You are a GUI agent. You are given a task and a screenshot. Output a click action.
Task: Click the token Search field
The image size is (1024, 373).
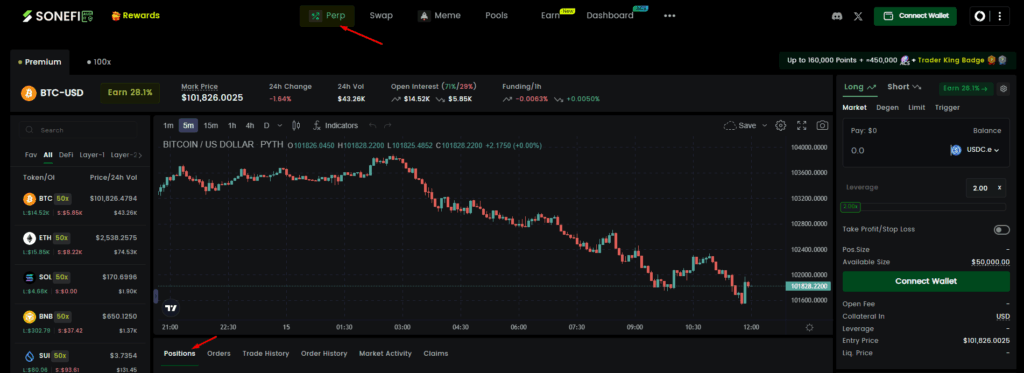(77, 130)
